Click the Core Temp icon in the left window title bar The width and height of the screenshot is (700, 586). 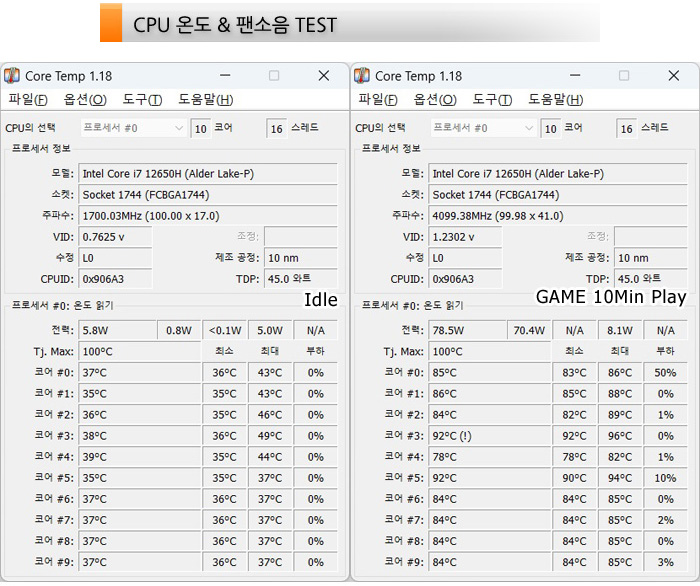pyautogui.click(x=11, y=76)
